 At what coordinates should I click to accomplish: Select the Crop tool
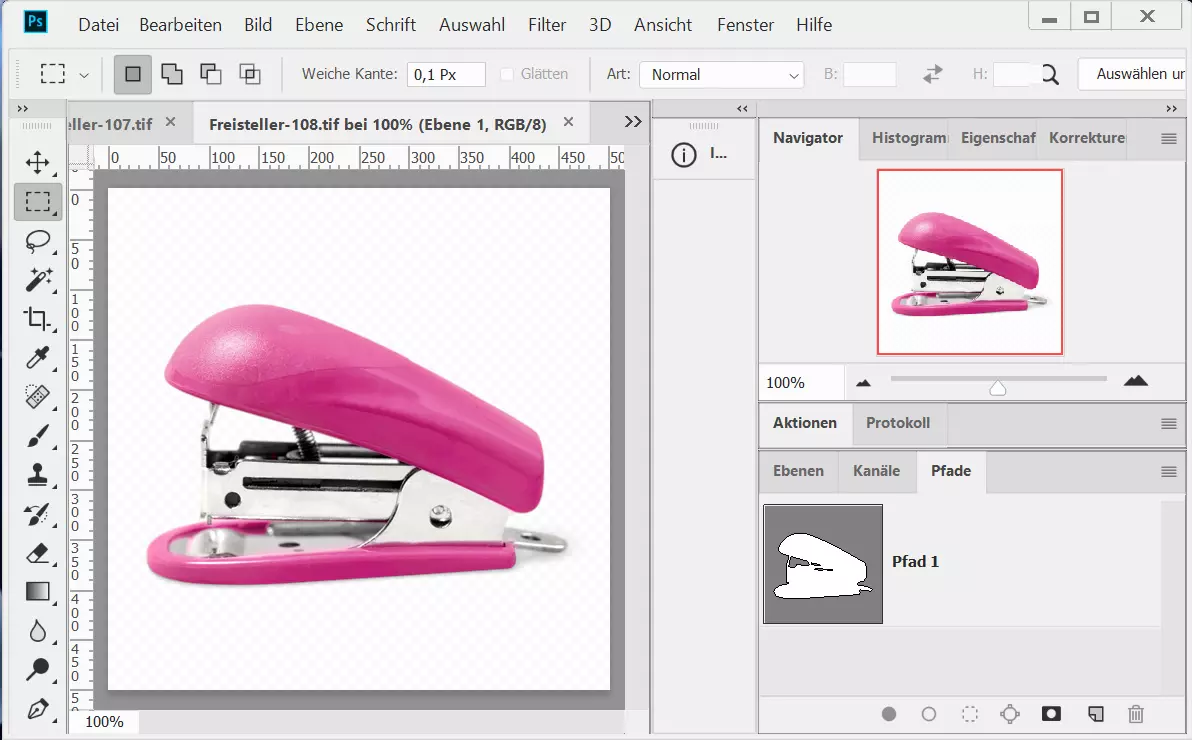point(37,319)
